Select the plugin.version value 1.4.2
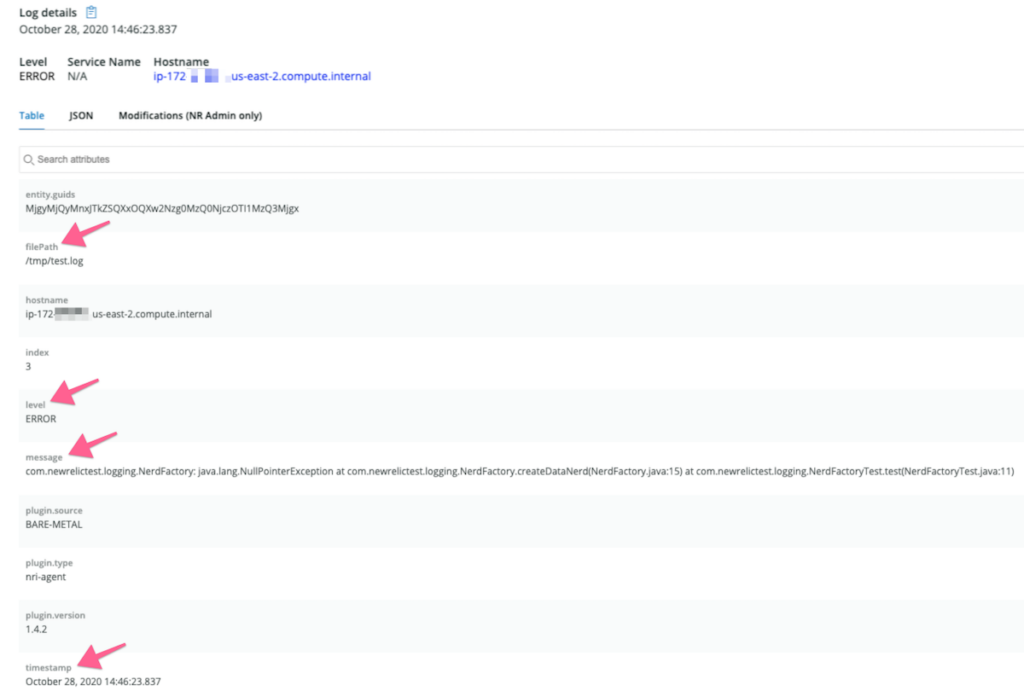The width and height of the screenshot is (1024, 697). [x=36, y=629]
